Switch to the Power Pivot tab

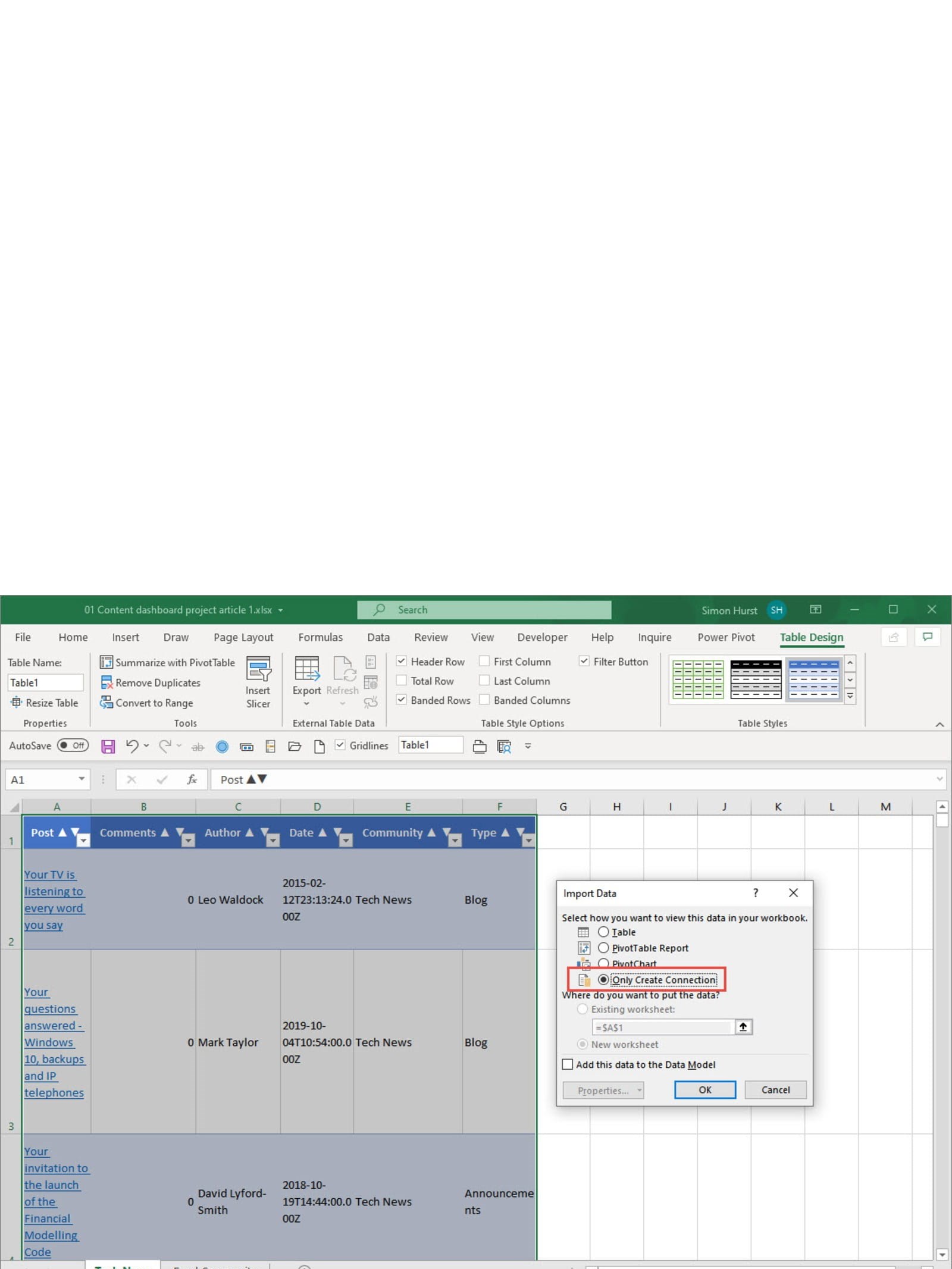[x=725, y=637]
